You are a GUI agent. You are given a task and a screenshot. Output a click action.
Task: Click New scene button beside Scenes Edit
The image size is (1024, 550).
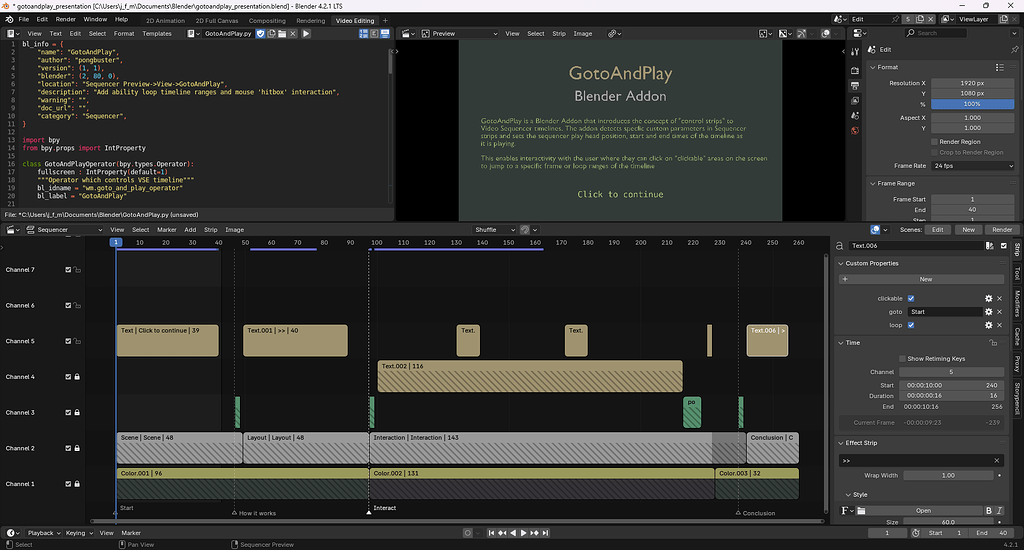(x=968, y=230)
